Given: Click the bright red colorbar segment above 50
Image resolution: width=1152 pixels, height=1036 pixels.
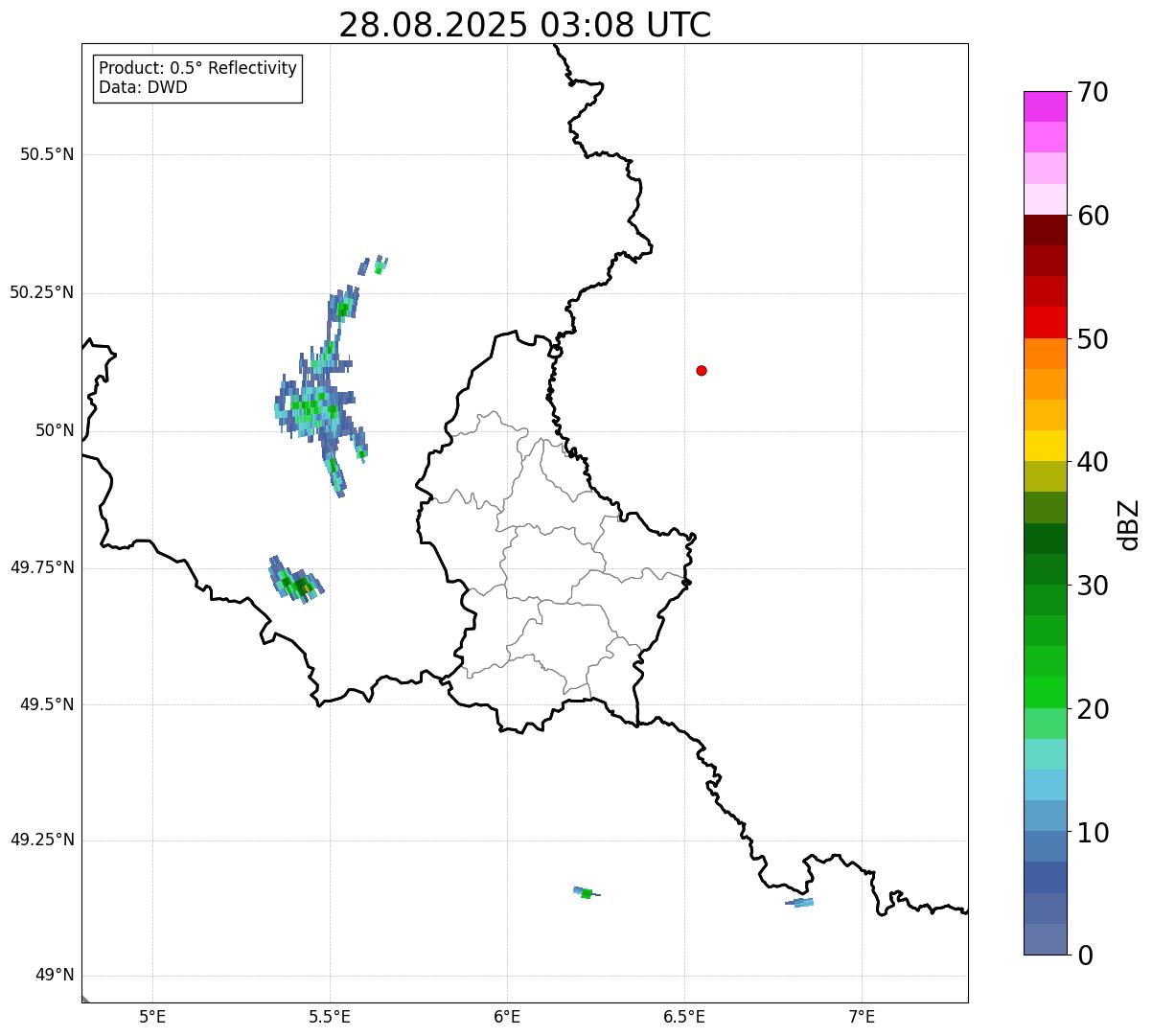Looking at the screenshot, I should (1045, 322).
